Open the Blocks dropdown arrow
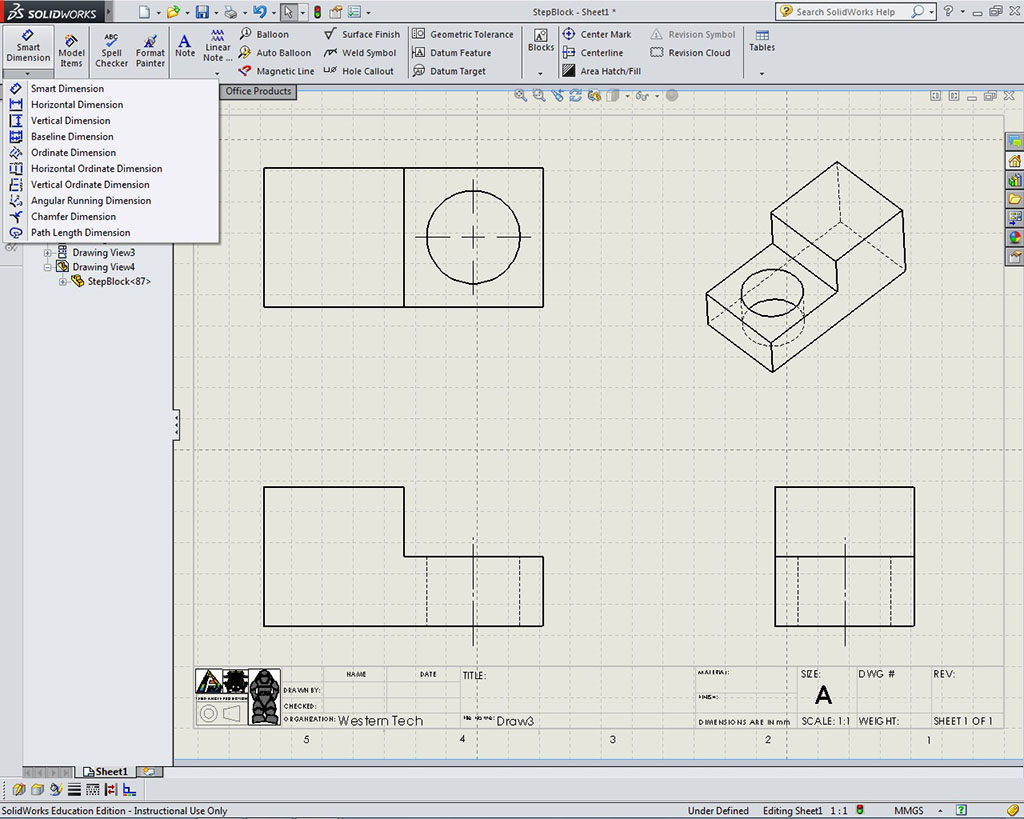The width and height of the screenshot is (1024, 819). tap(541, 73)
